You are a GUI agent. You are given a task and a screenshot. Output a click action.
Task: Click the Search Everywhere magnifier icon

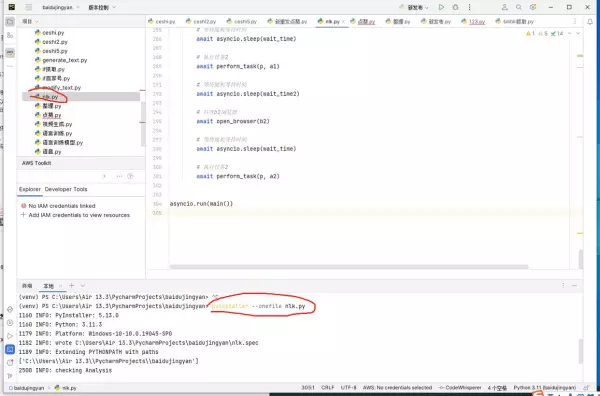518,7
